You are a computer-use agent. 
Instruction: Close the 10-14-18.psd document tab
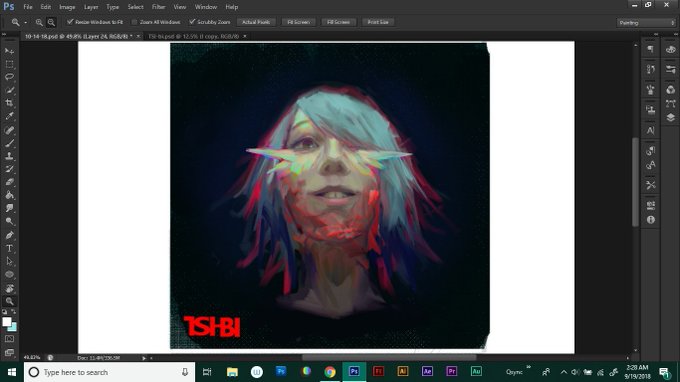(x=138, y=36)
